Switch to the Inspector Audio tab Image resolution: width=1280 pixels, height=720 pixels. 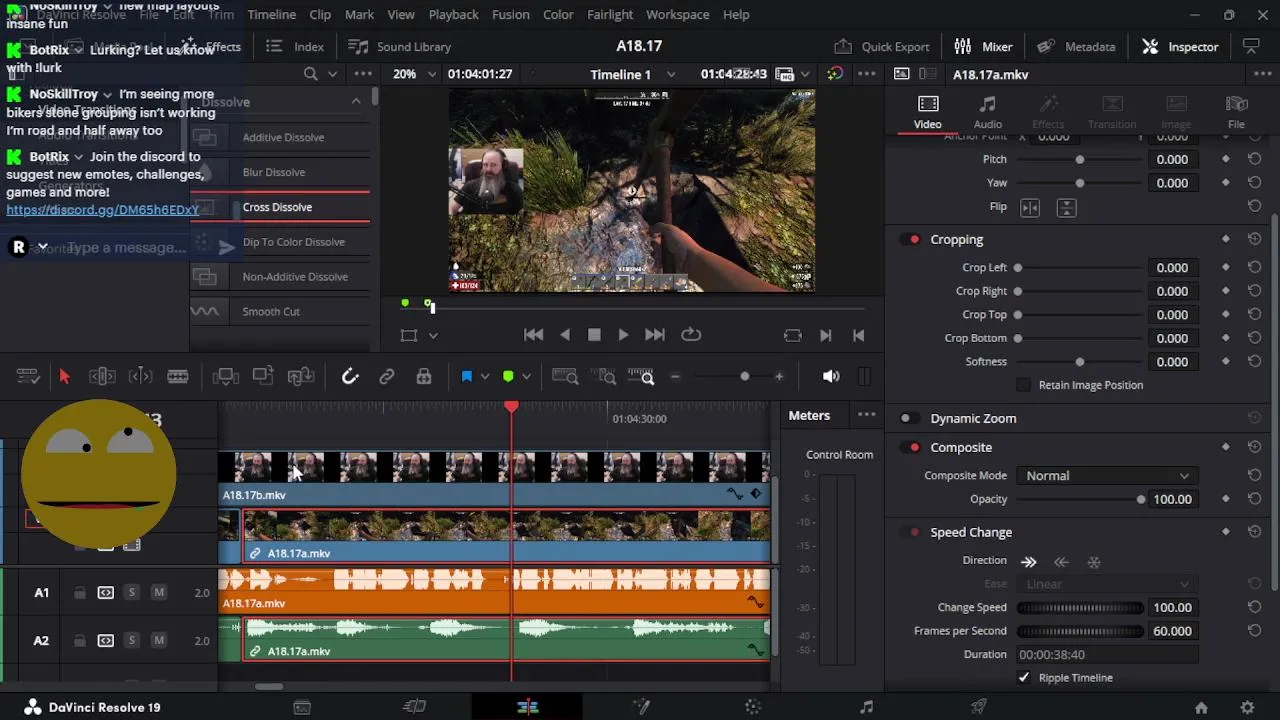click(988, 112)
